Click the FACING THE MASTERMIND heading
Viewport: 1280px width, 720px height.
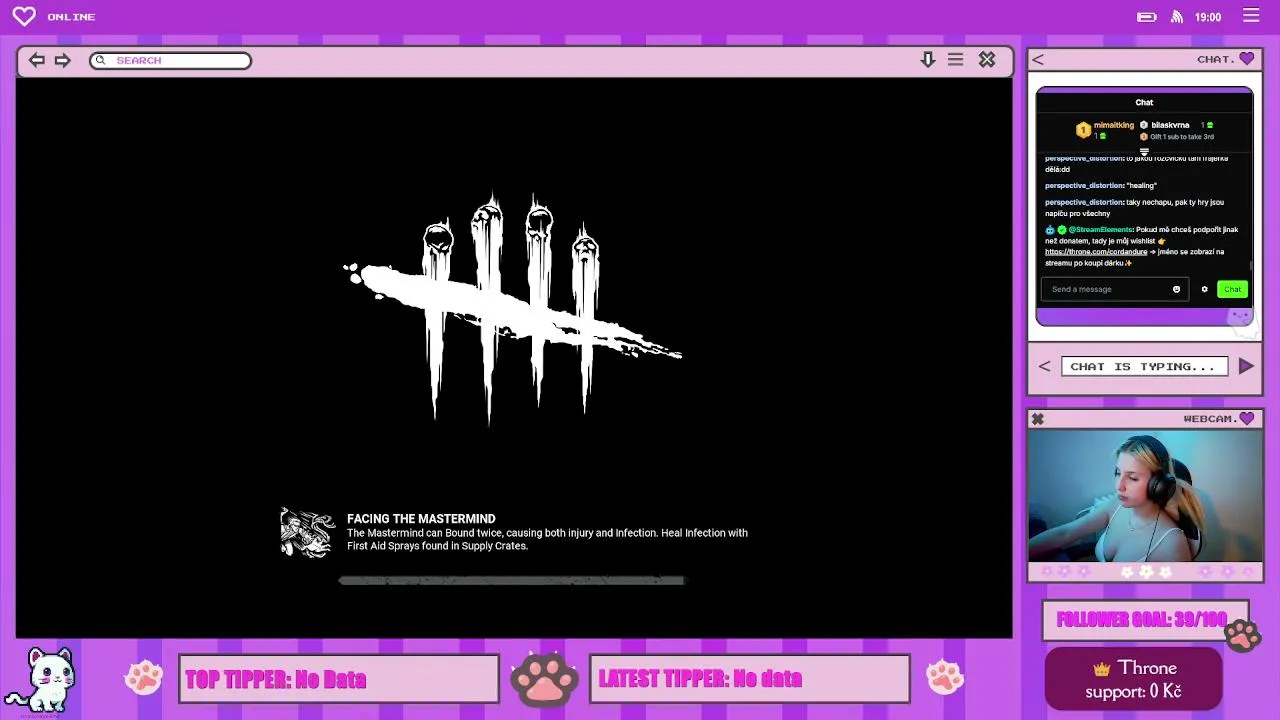tap(421, 519)
